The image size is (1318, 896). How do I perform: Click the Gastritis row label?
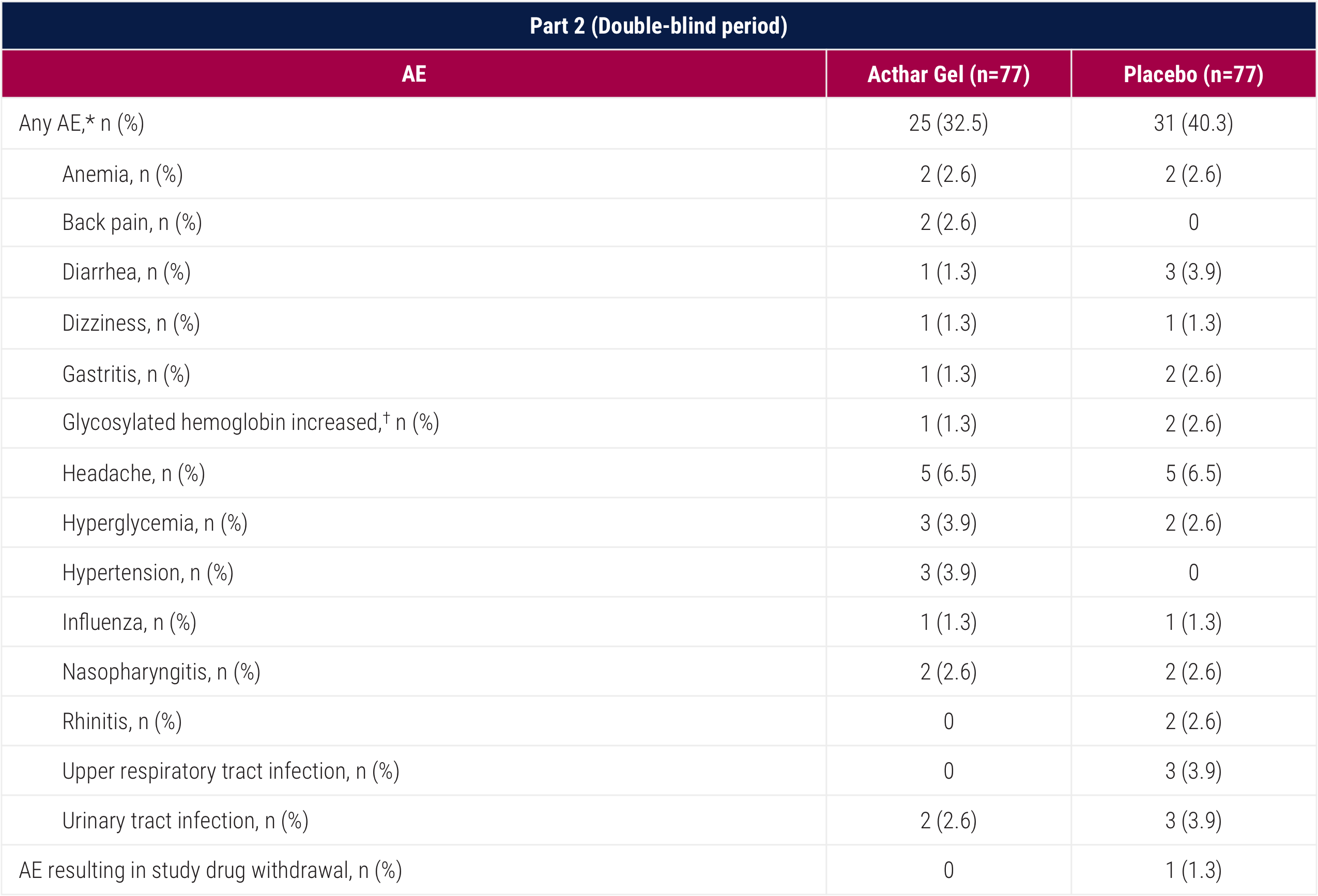click(127, 374)
